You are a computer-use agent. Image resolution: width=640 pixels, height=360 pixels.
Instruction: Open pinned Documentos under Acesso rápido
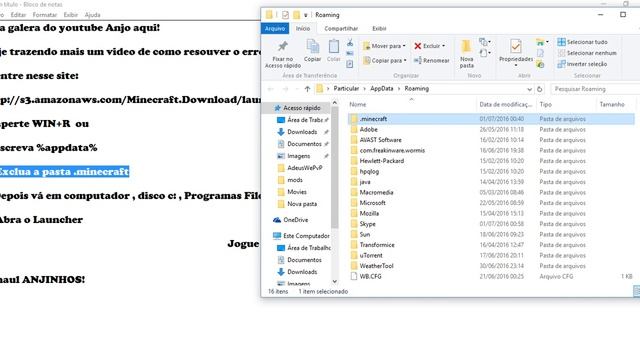304,144
